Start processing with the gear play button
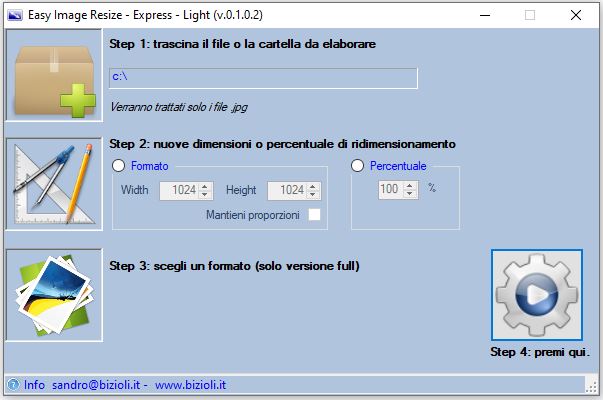 tap(537, 295)
